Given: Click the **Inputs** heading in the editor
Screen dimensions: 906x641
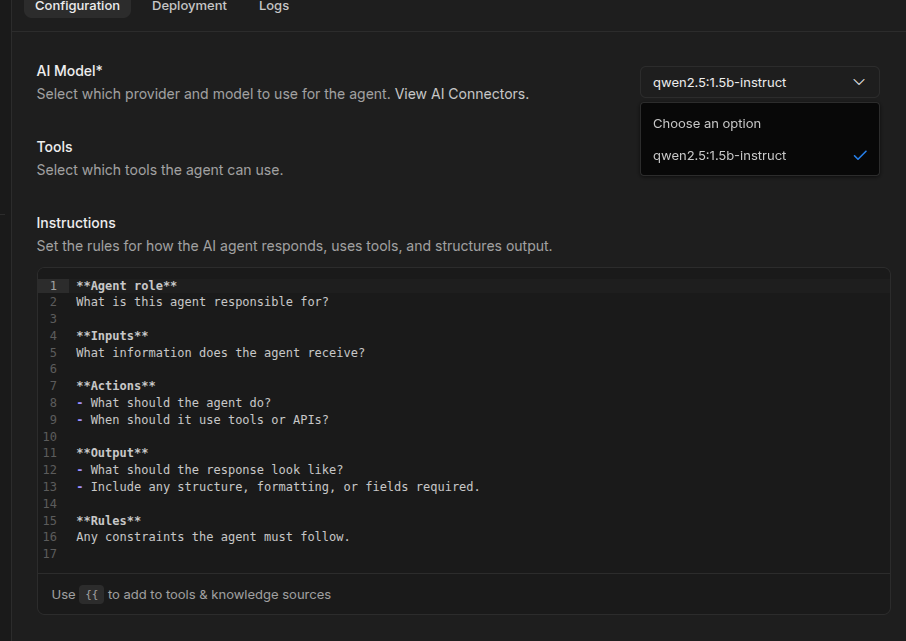Looking at the screenshot, I should [112, 336].
